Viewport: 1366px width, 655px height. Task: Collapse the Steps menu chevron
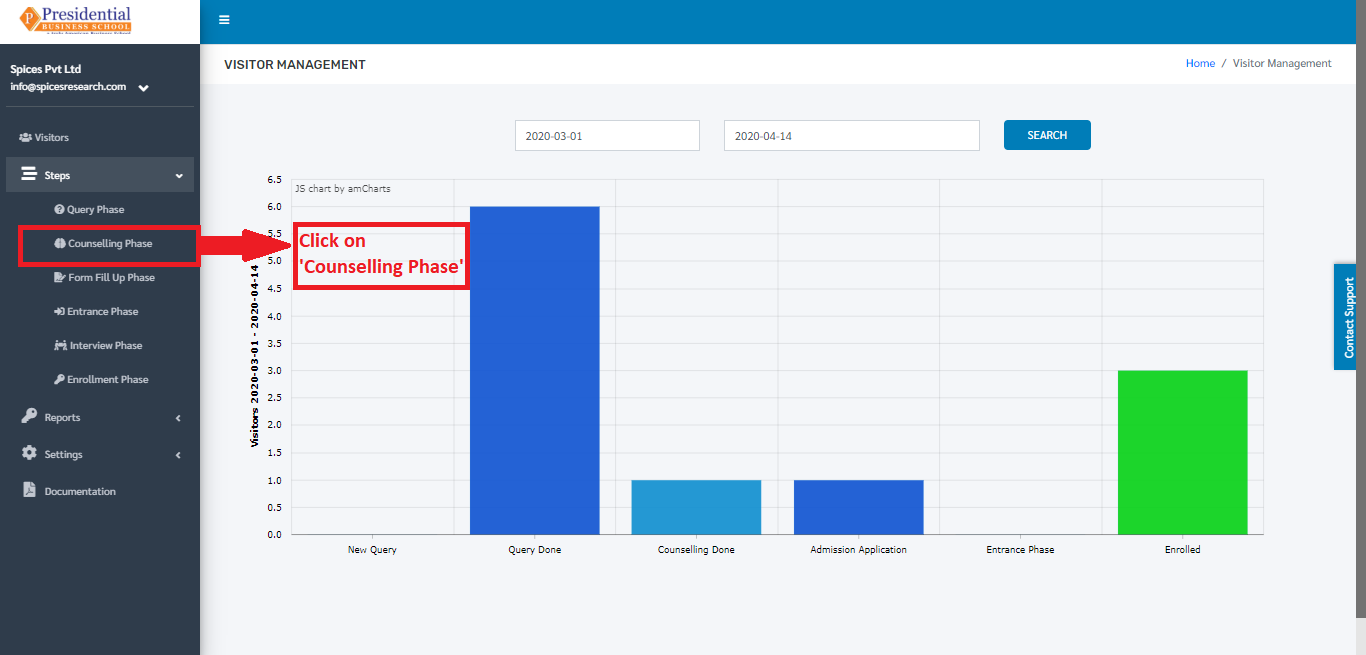(179, 176)
